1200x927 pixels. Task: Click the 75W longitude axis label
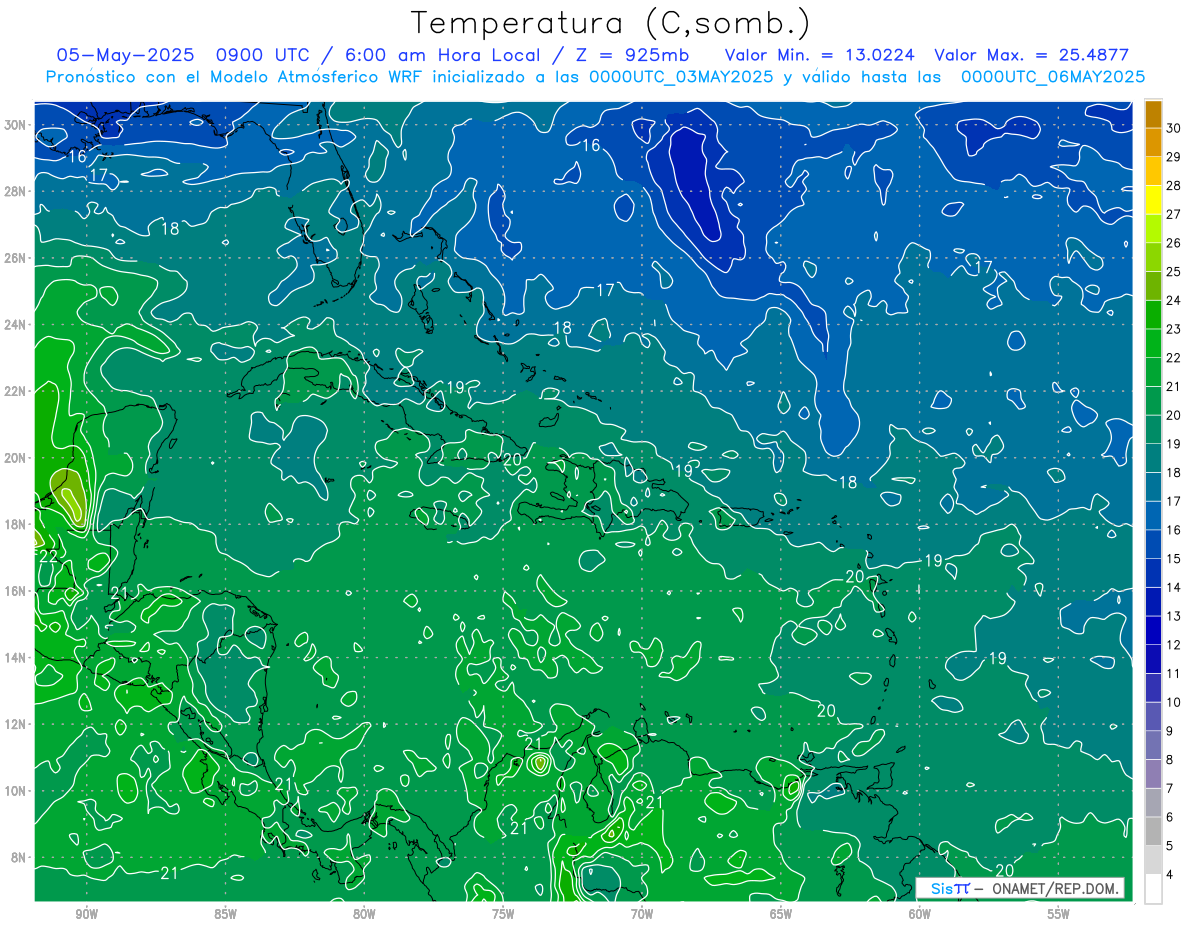pyautogui.click(x=503, y=915)
